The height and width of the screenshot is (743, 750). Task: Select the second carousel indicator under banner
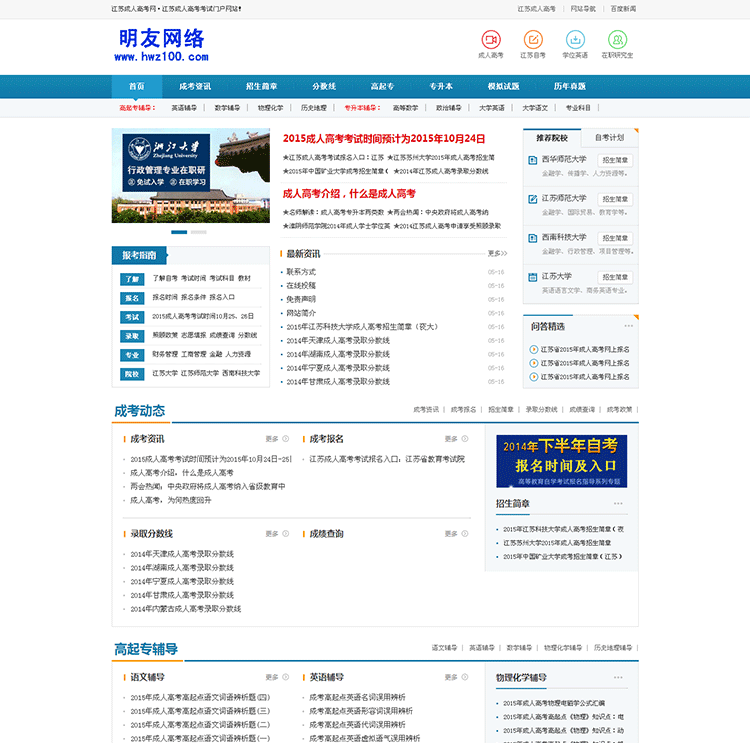[x=198, y=232]
